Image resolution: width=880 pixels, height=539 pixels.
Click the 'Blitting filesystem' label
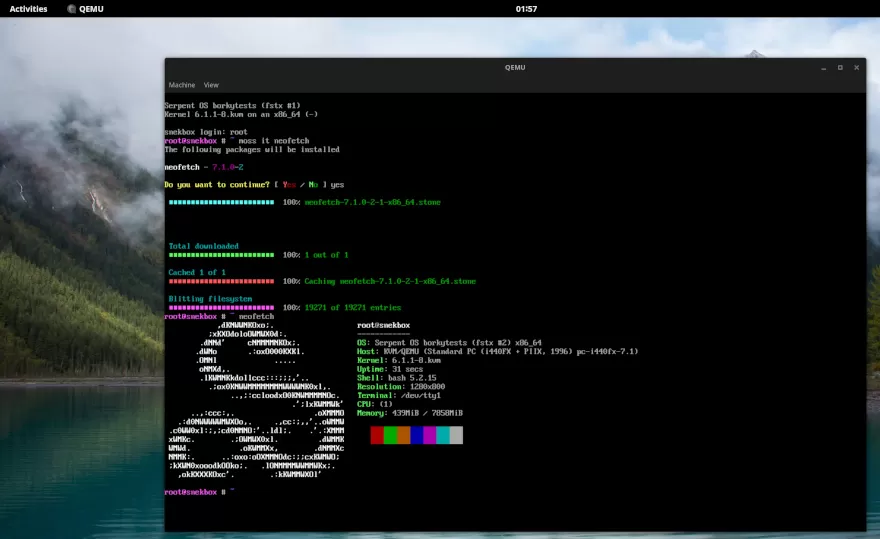pyautogui.click(x=210, y=299)
